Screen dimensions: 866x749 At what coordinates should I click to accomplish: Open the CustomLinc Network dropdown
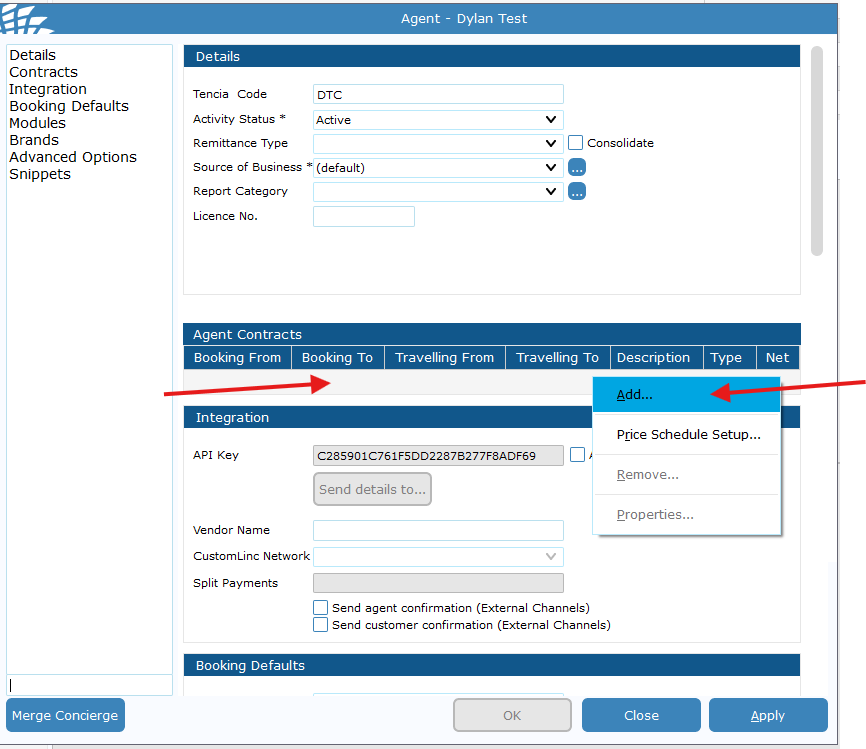pos(438,556)
